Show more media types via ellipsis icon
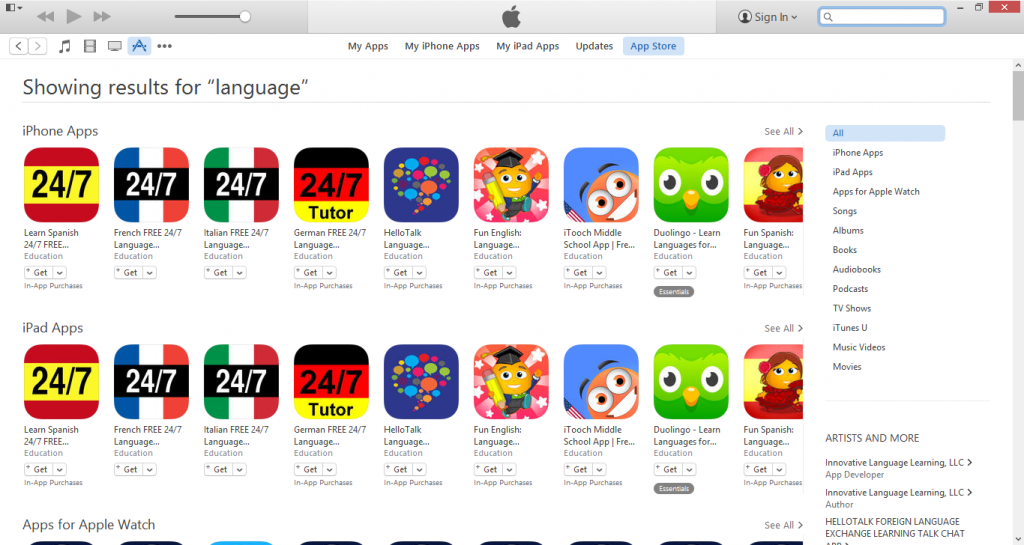This screenshot has width=1024, height=545. (165, 46)
